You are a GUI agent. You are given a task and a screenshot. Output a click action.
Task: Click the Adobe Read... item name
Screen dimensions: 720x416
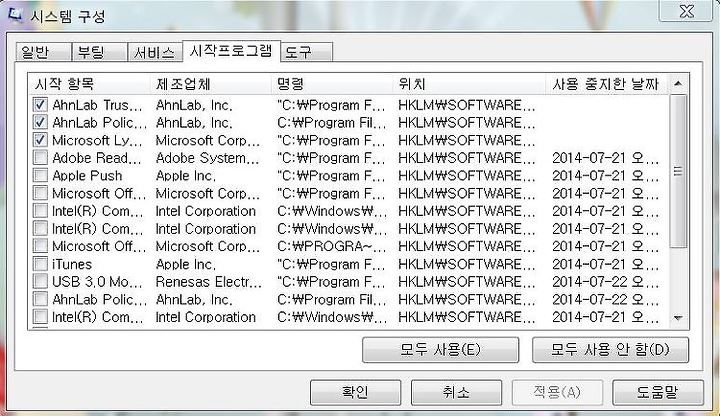click(97, 158)
